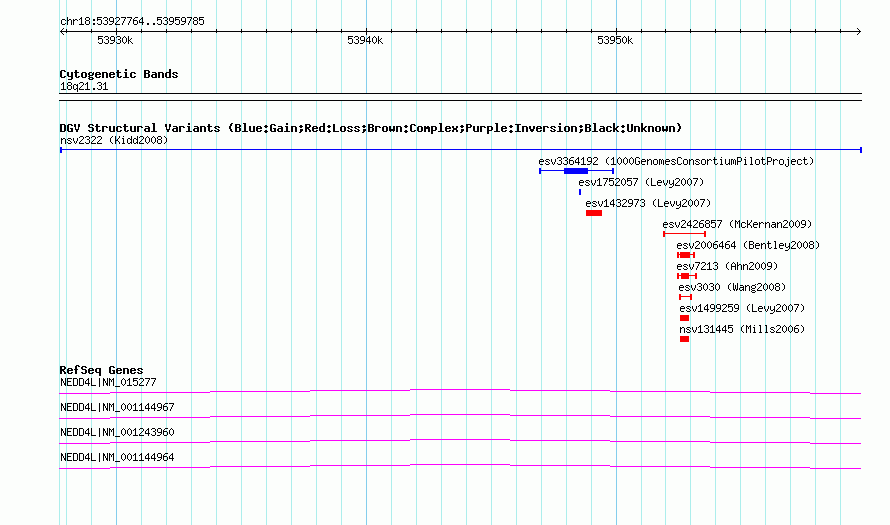The height and width of the screenshot is (525, 890).
Task: Click the esv1752057 small blue marker
Action: pyautogui.click(x=580, y=192)
